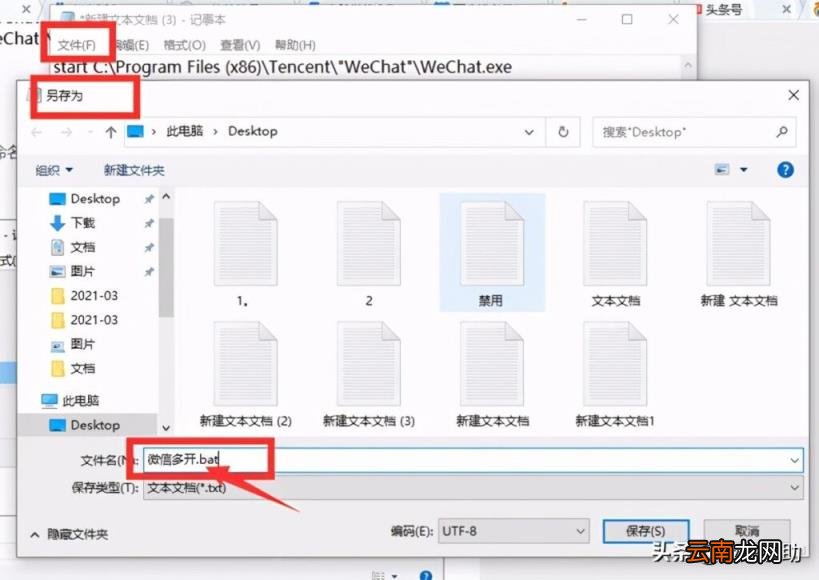Select the file 新建文本文档1
The height and width of the screenshot is (580, 819).
coord(615,375)
